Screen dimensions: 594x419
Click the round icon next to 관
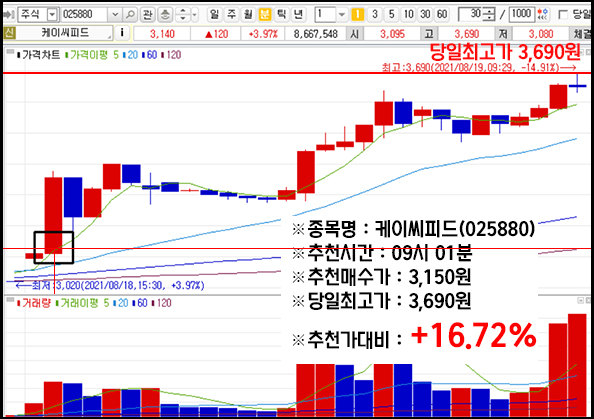[165, 15]
